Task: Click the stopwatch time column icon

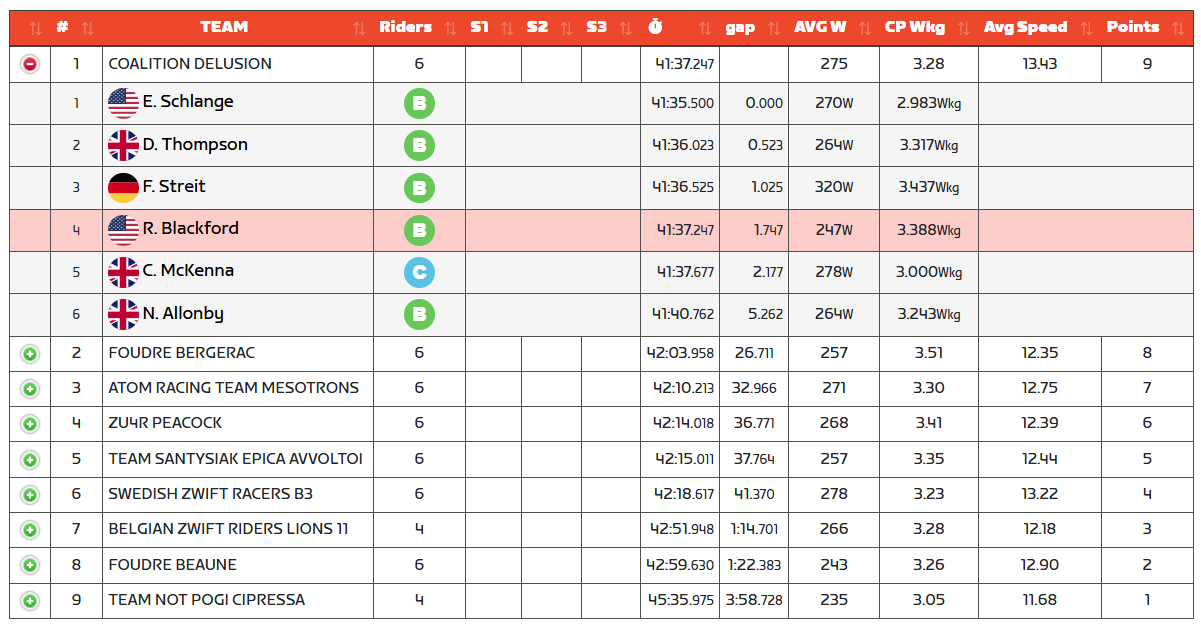Action: pyautogui.click(x=655, y=27)
